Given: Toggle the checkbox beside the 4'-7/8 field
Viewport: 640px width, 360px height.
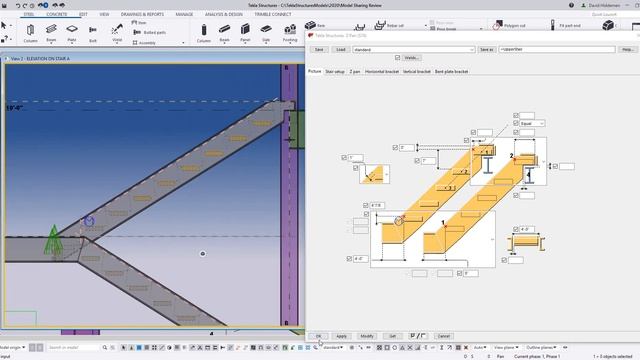Looking at the screenshot, I should tap(366, 205).
